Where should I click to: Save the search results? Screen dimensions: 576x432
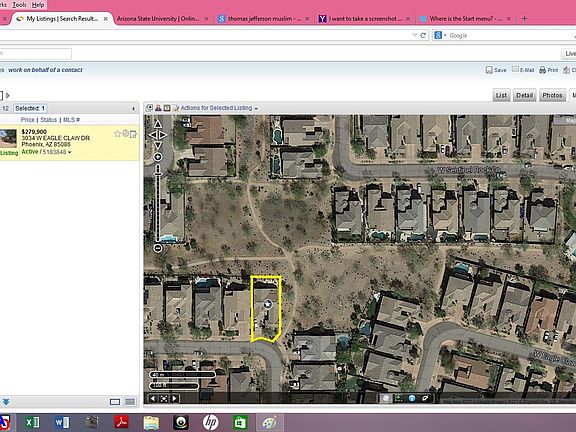click(496, 70)
